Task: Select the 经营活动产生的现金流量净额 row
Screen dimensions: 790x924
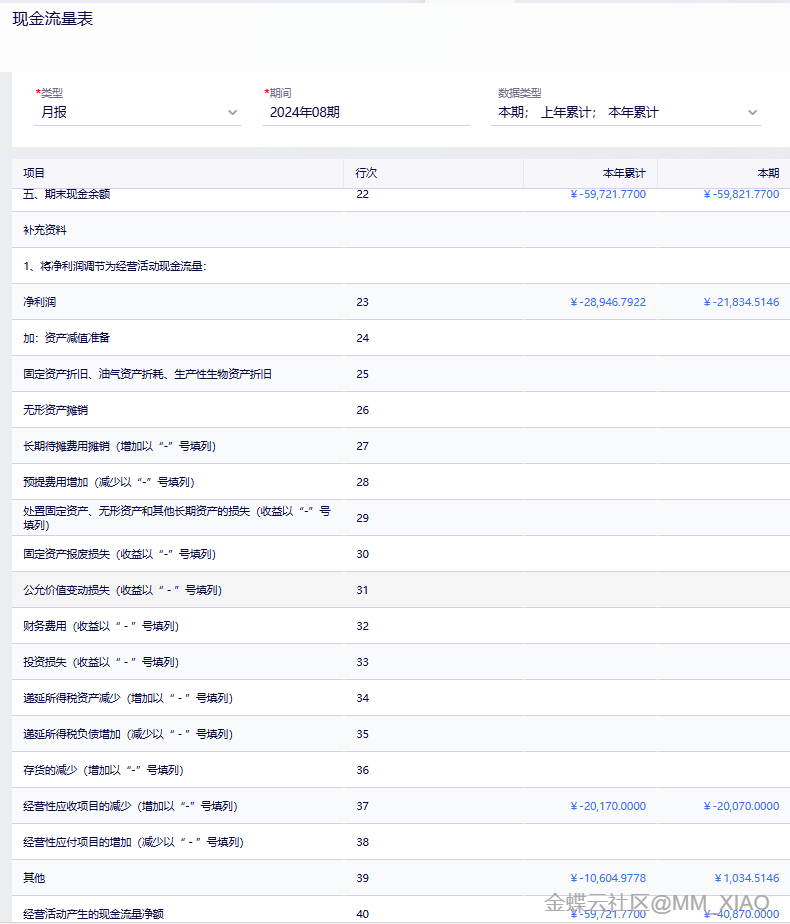Action: 401,909
